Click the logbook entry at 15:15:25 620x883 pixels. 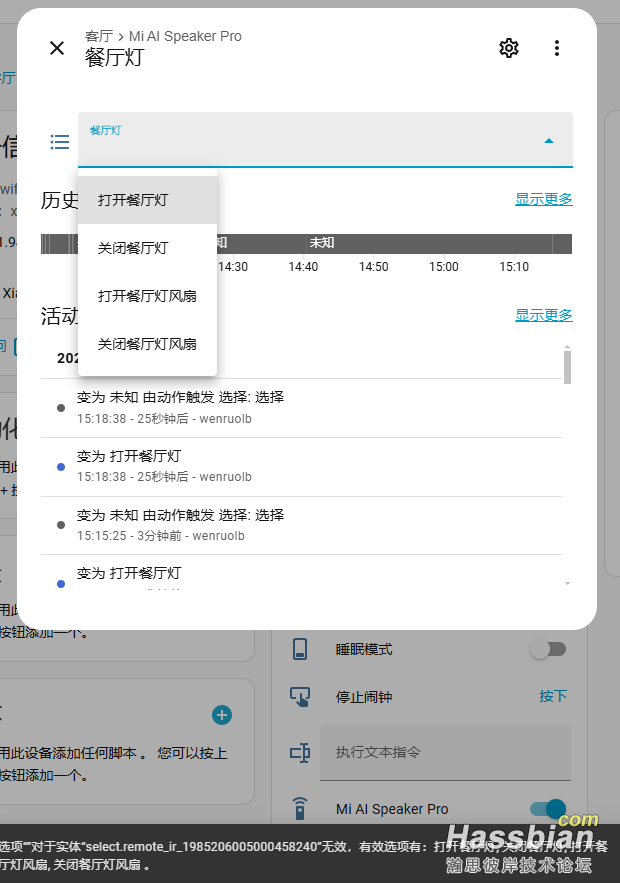301,525
